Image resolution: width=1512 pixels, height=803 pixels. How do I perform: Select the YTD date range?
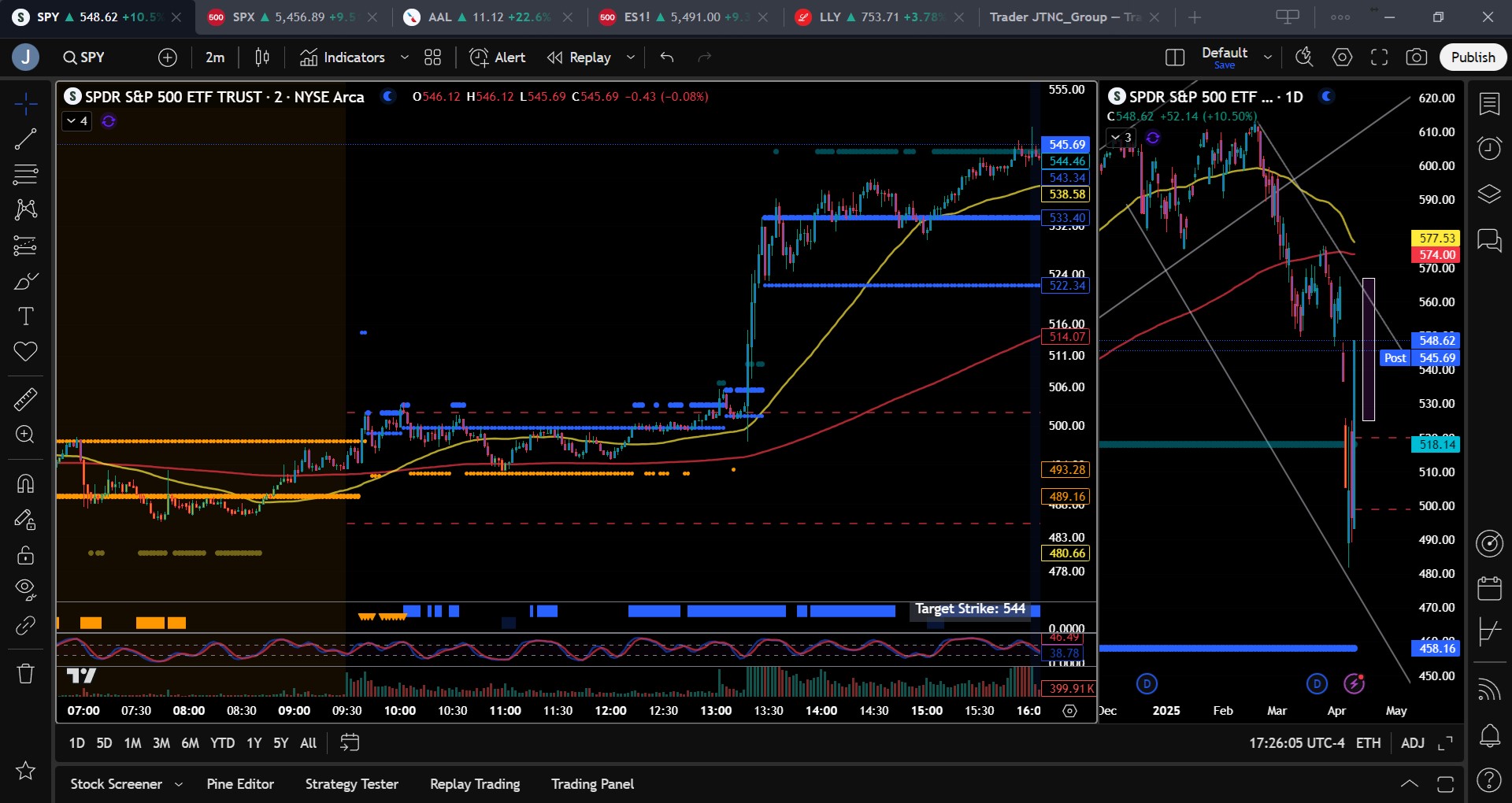coord(222,743)
